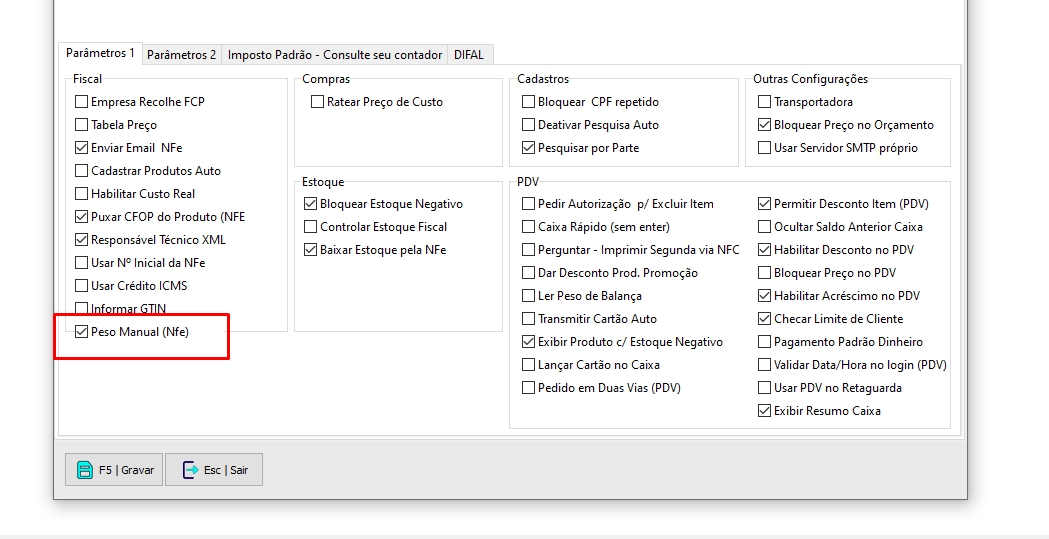Toggle Bloquear Estoque Negativo checkbox

pos(311,204)
